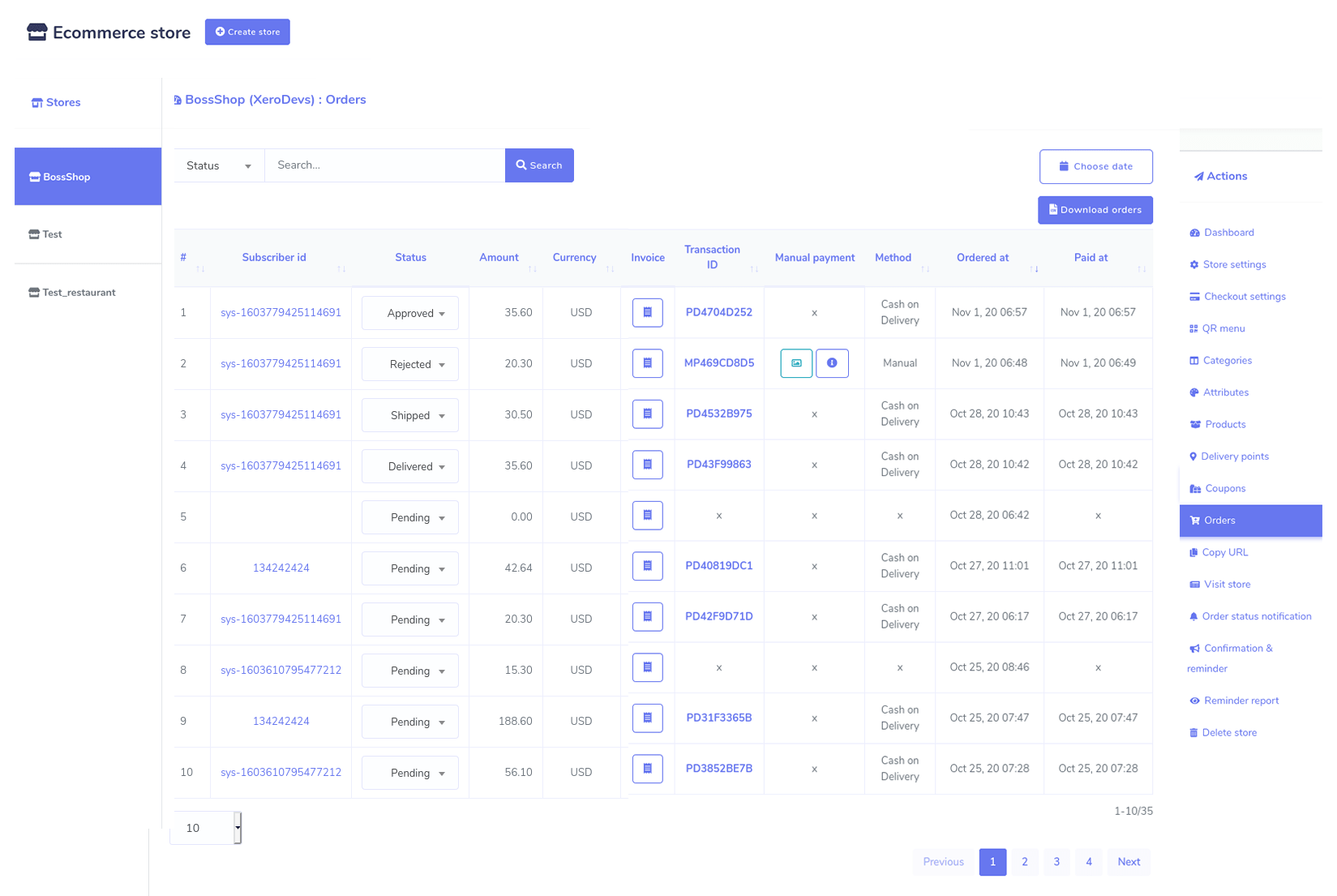This screenshot has width=1337, height=896.
Task: Sort orders by Ordered at column
Action: (1034, 268)
